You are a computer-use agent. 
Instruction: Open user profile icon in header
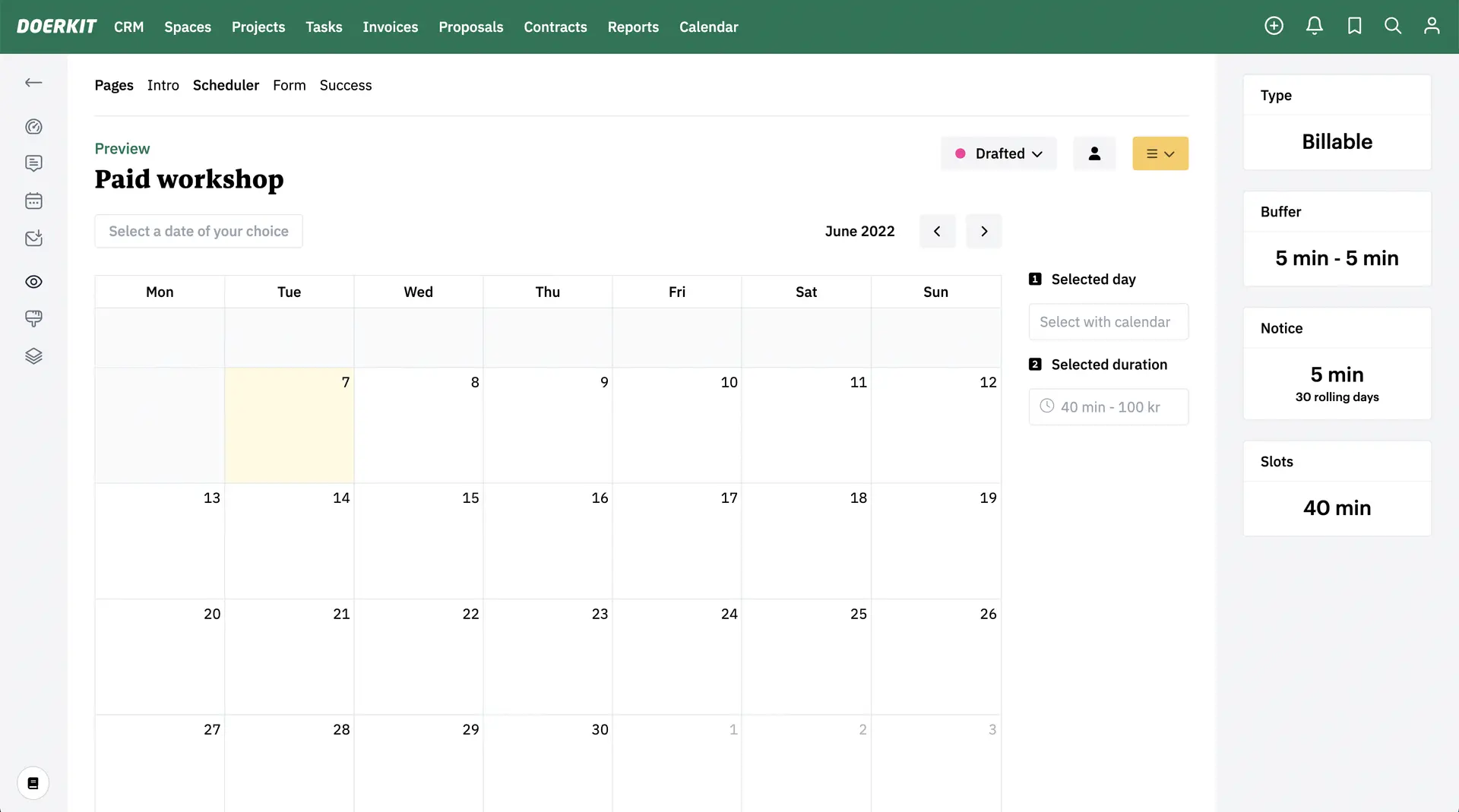[x=1431, y=26]
